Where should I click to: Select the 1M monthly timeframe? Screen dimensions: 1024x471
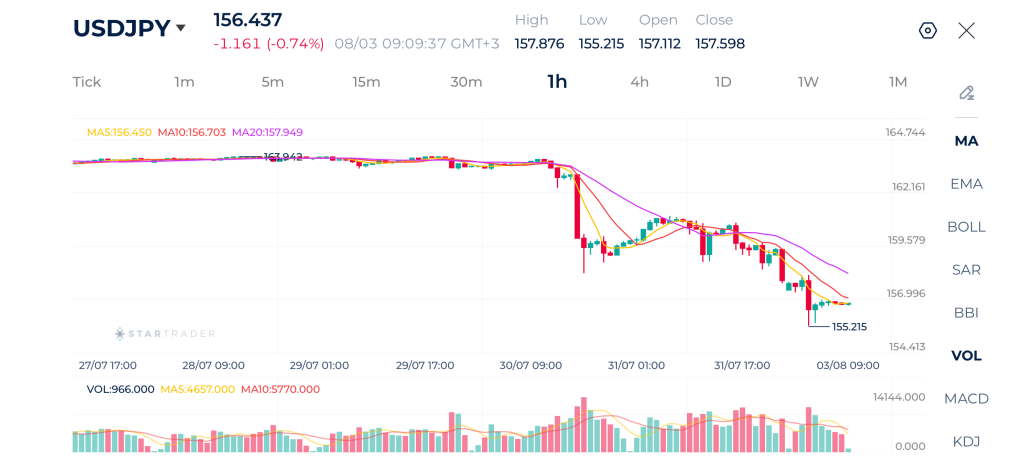[898, 82]
